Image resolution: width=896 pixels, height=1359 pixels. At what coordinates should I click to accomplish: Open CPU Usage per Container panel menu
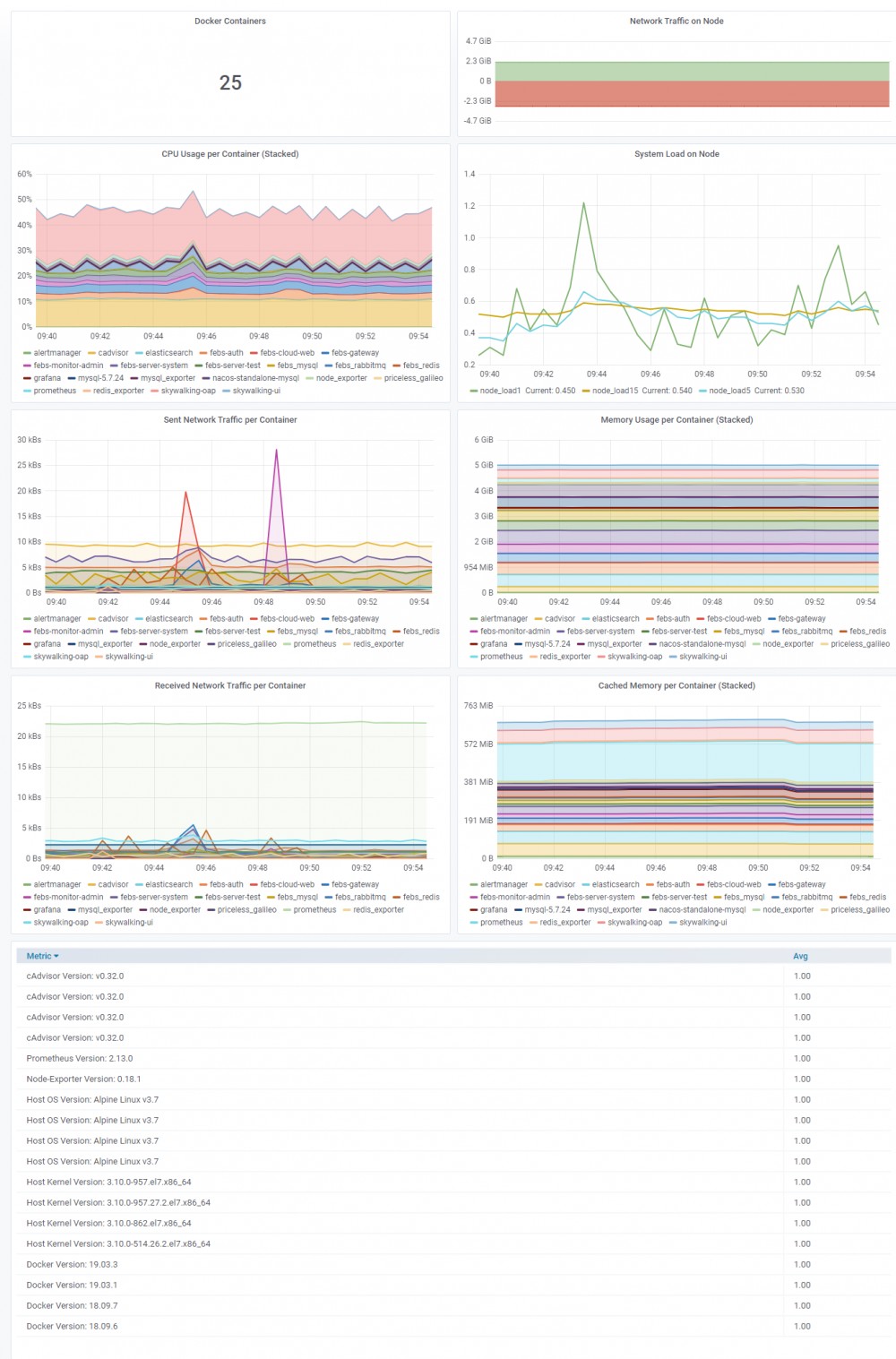point(230,154)
